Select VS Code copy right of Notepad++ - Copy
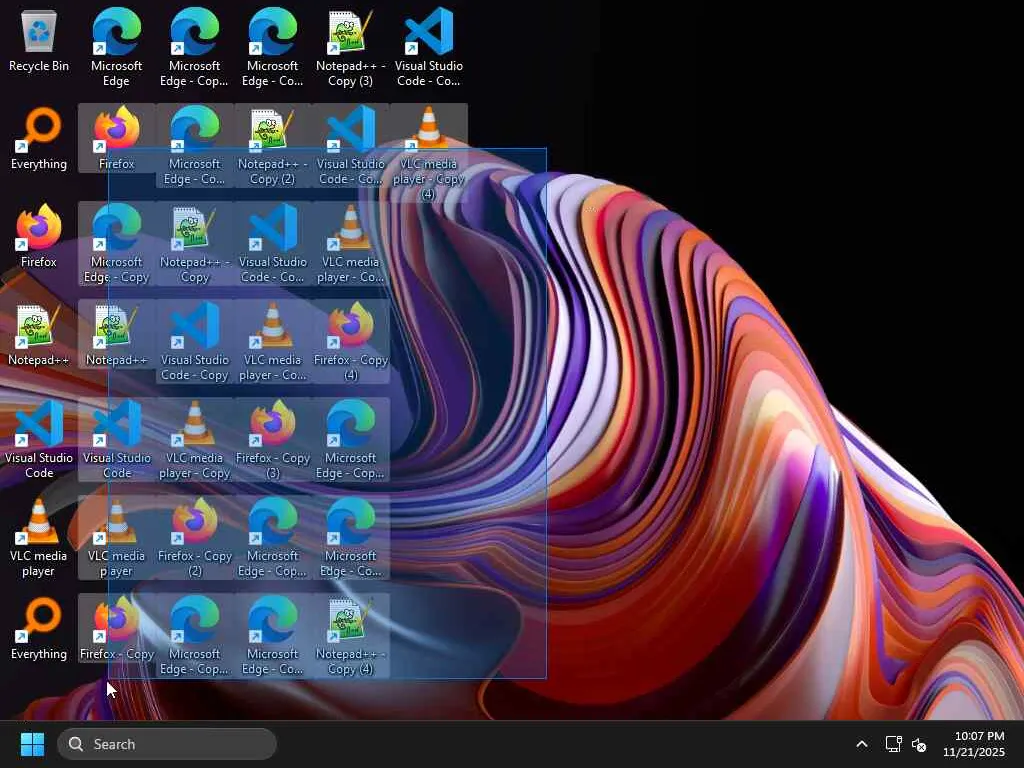Image resolution: width=1024 pixels, height=768 pixels. point(272,243)
